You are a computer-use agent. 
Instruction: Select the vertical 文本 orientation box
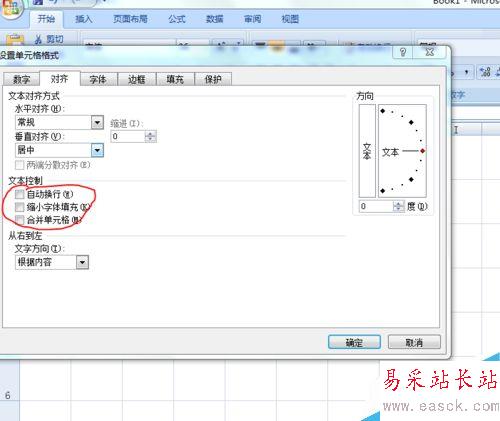(x=367, y=151)
